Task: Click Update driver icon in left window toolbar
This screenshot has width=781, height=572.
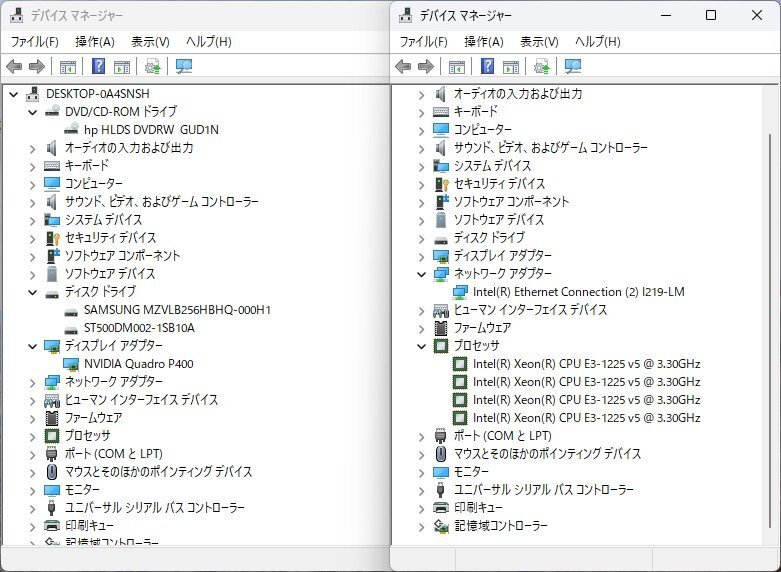Action: pos(152,66)
